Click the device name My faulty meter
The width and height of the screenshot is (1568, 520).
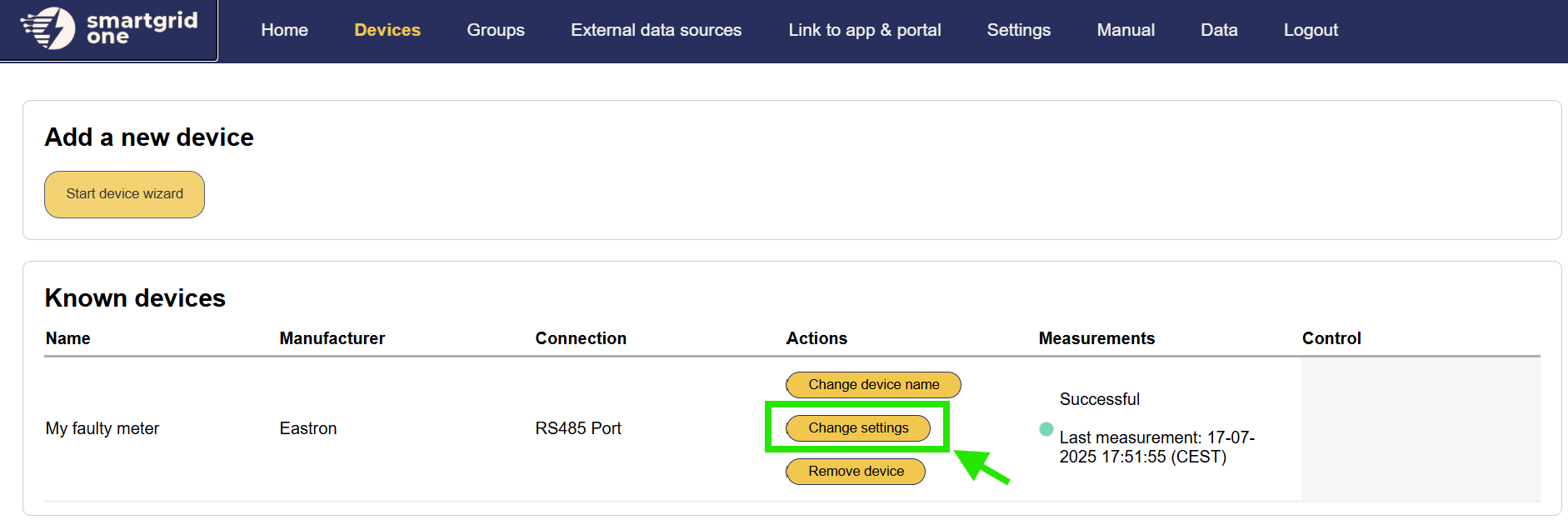click(x=102, y=428)
